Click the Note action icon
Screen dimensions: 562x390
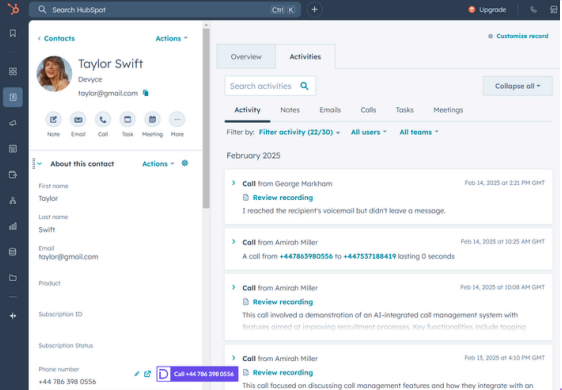click(53, 120)
